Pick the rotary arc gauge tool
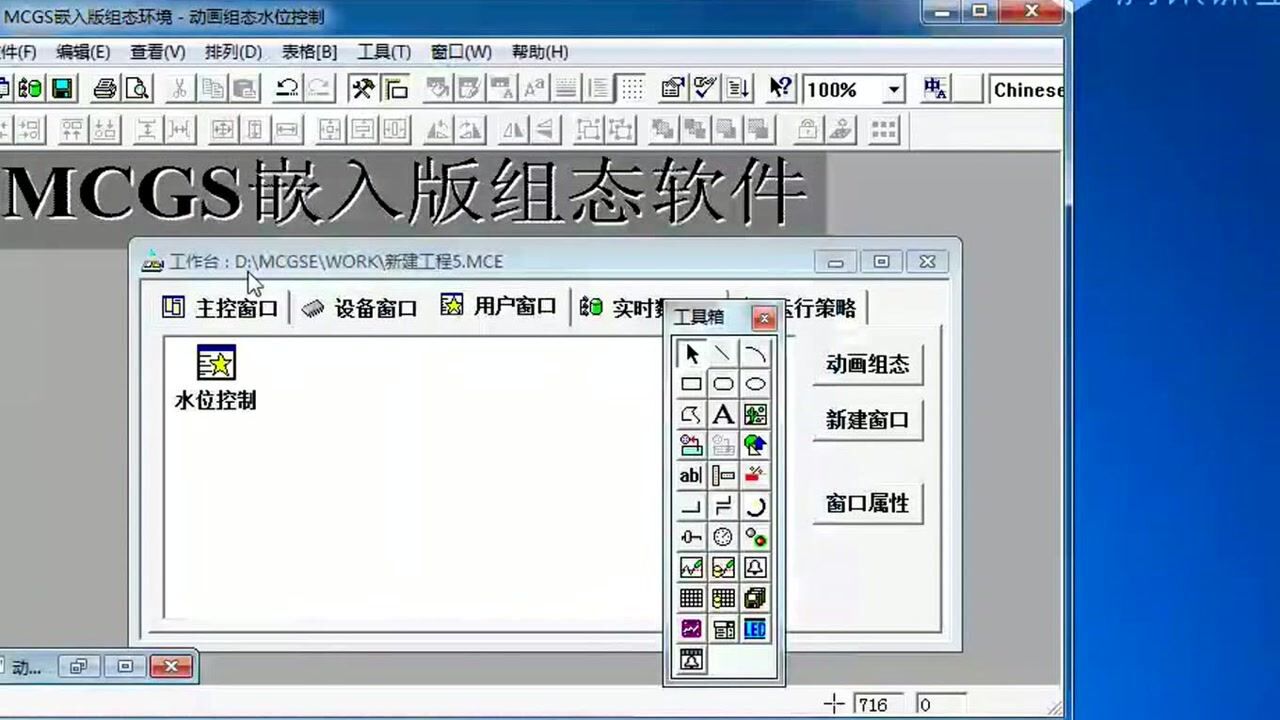 (755, 507)
